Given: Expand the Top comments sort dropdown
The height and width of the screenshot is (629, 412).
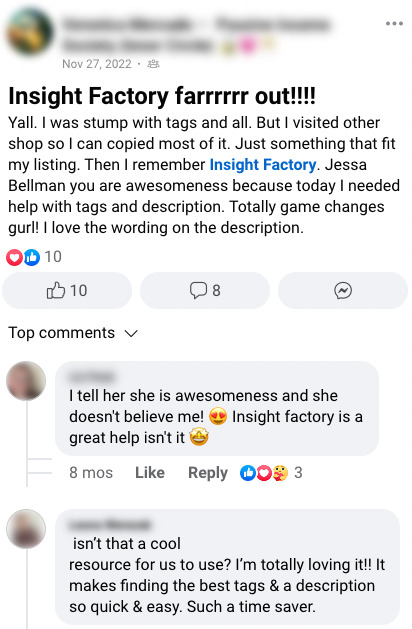Looking at the screenshot, I should pos(73,333).
